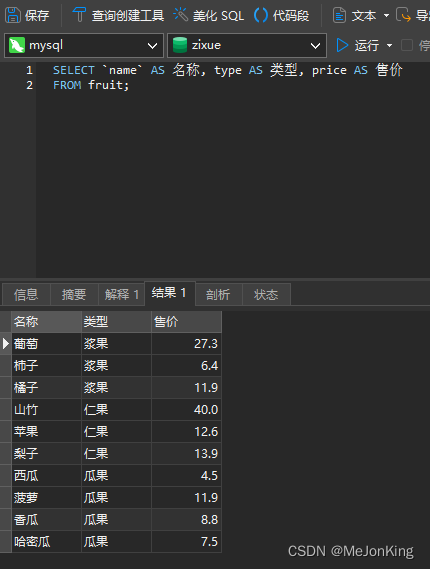The image size is (430, 569).
Task: Expand the Text (文本) dropdown arrow
Action: (386, 16)
